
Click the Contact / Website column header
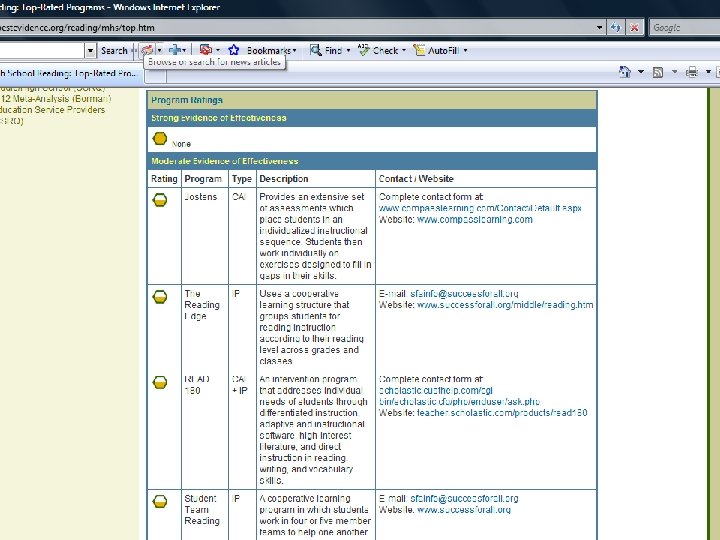click(416, 179)
